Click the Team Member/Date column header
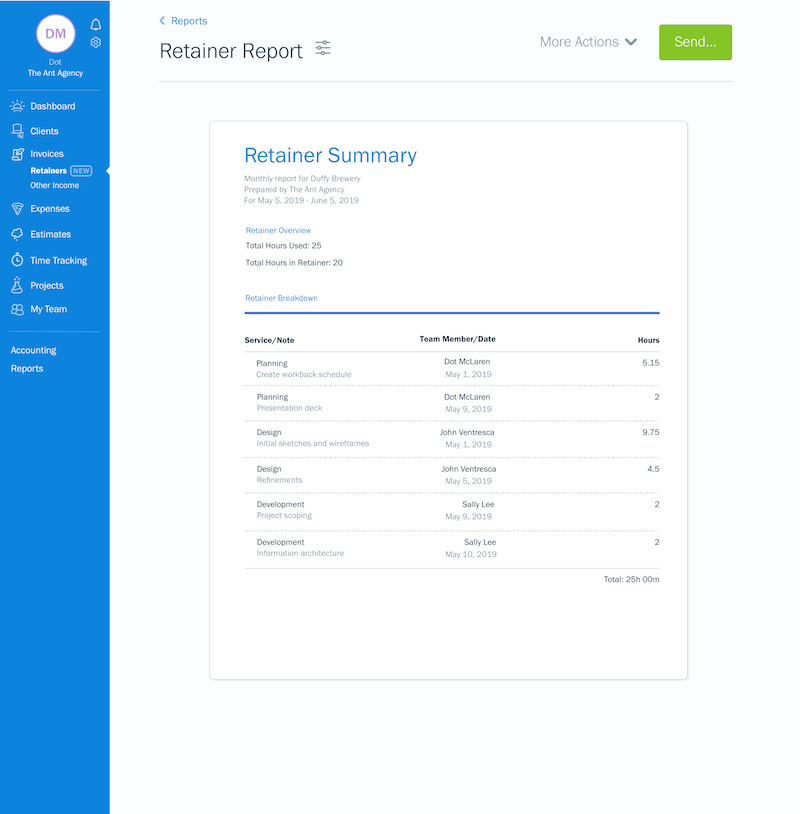The image size is (800, 814). click(457, 339)
